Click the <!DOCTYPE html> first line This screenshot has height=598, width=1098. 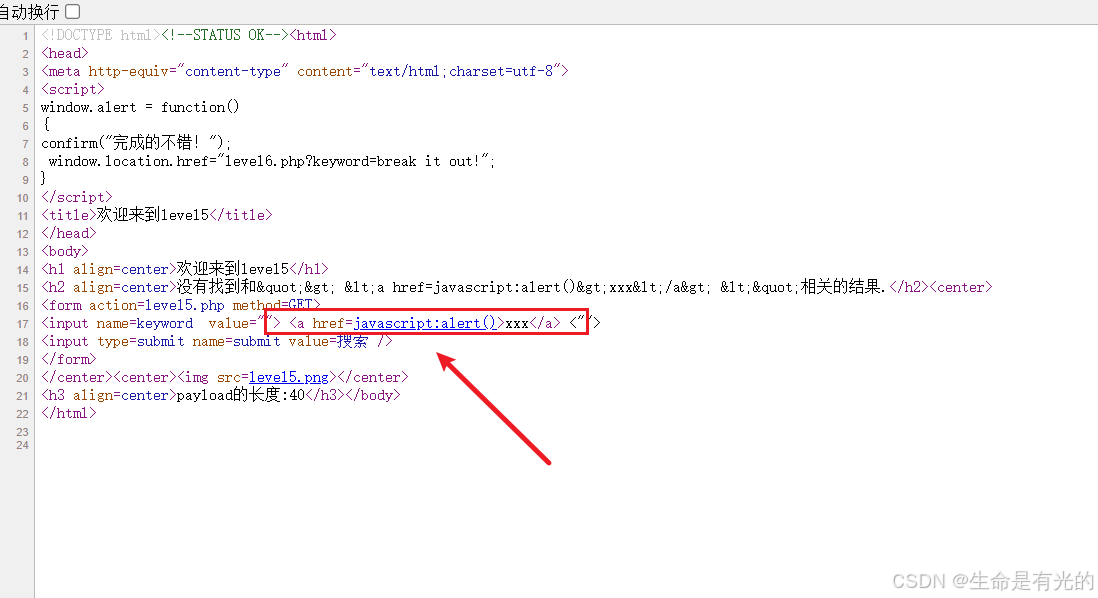point(188,35)
